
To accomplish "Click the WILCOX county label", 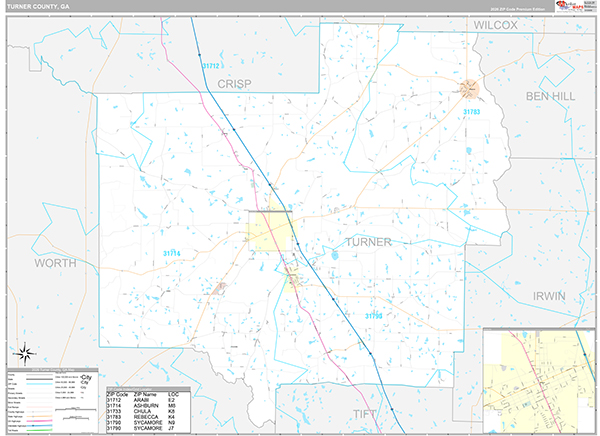I will point(496,25).
